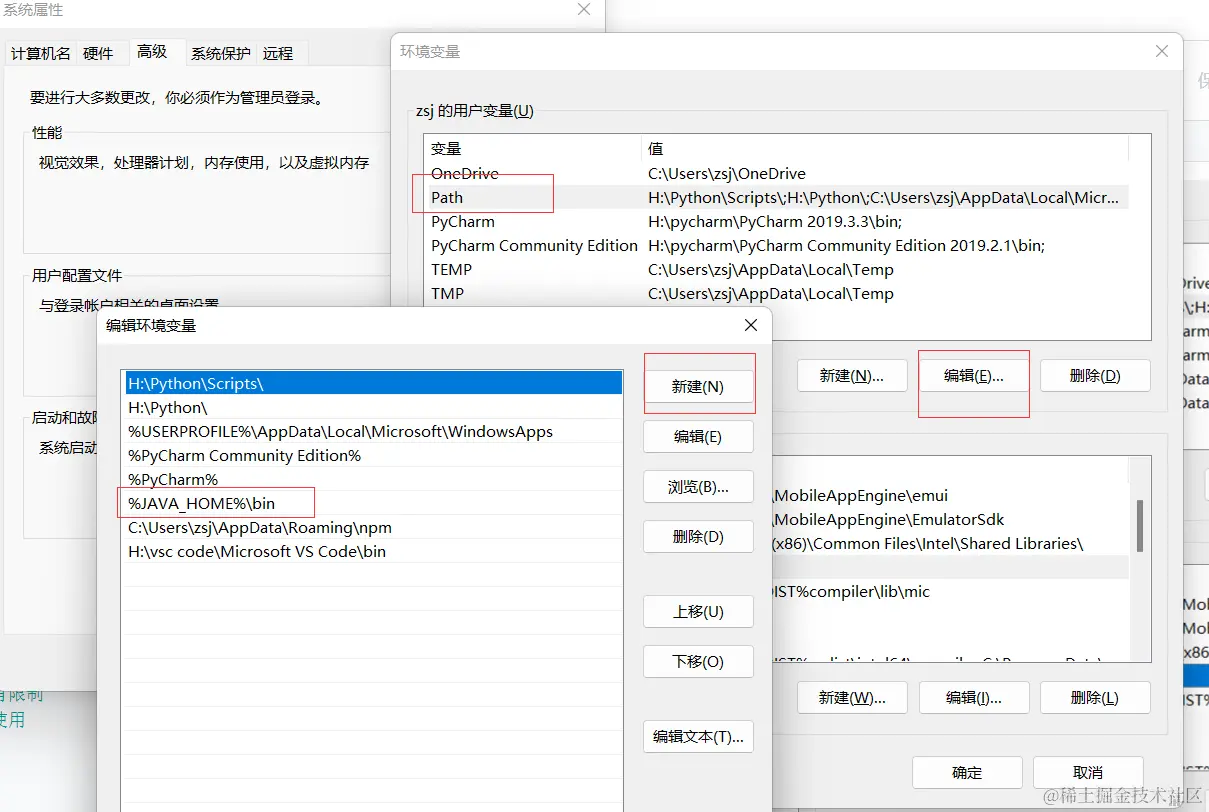Close the 编辑环境变量 dialog
Viewport: 1209px width, 812px height.
coord(751,325)
